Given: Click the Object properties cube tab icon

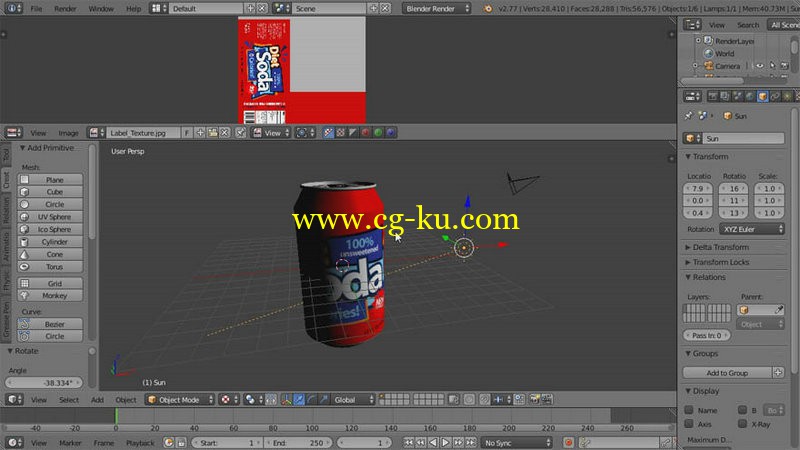Looking at the screenshot, I should coord(762,96).
